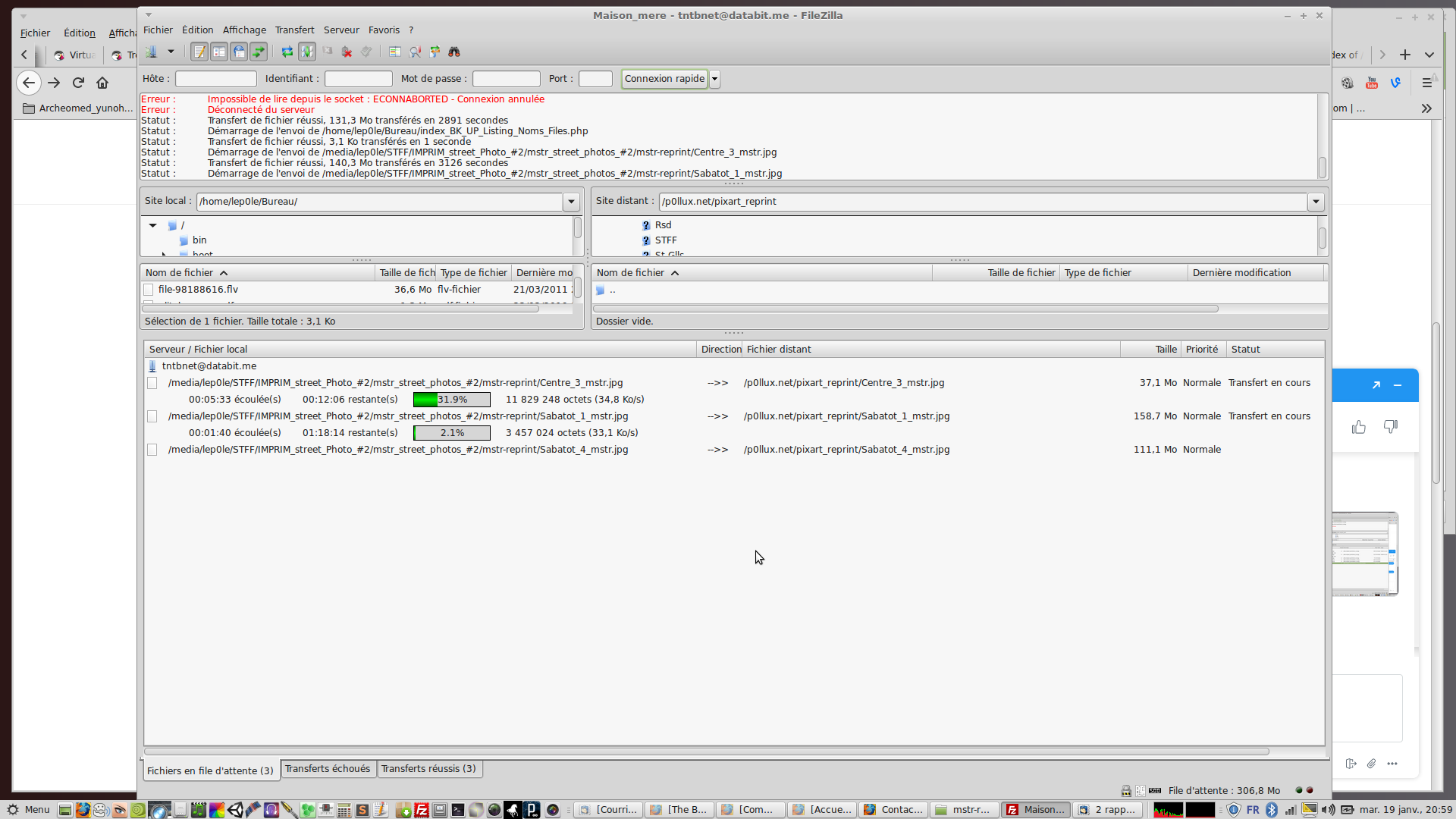
Task: Click in the Hôte input field
Action: click(x=216, y=79)
